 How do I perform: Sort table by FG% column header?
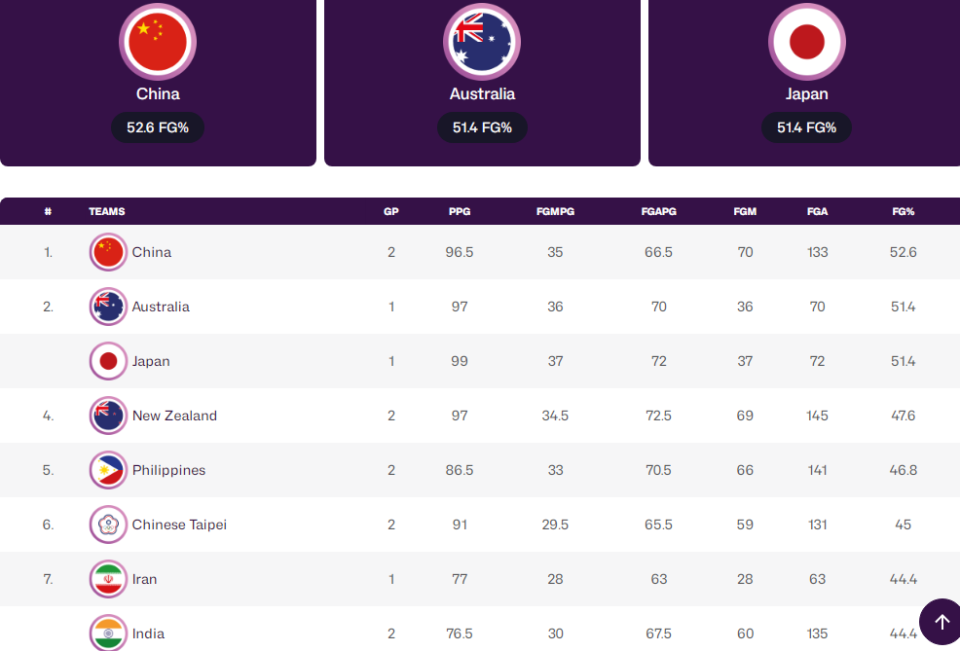pyautogui.click(x=903, y=212)
